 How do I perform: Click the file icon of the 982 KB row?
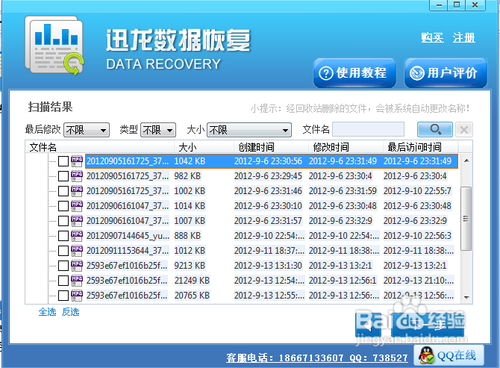[x=76, y=176]
